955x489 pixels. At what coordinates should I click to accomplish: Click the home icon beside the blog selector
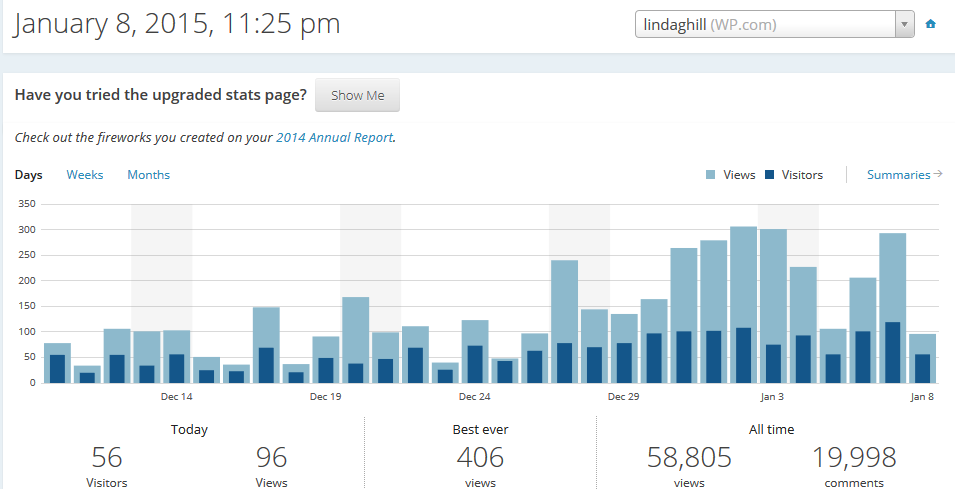click(931, 24)
